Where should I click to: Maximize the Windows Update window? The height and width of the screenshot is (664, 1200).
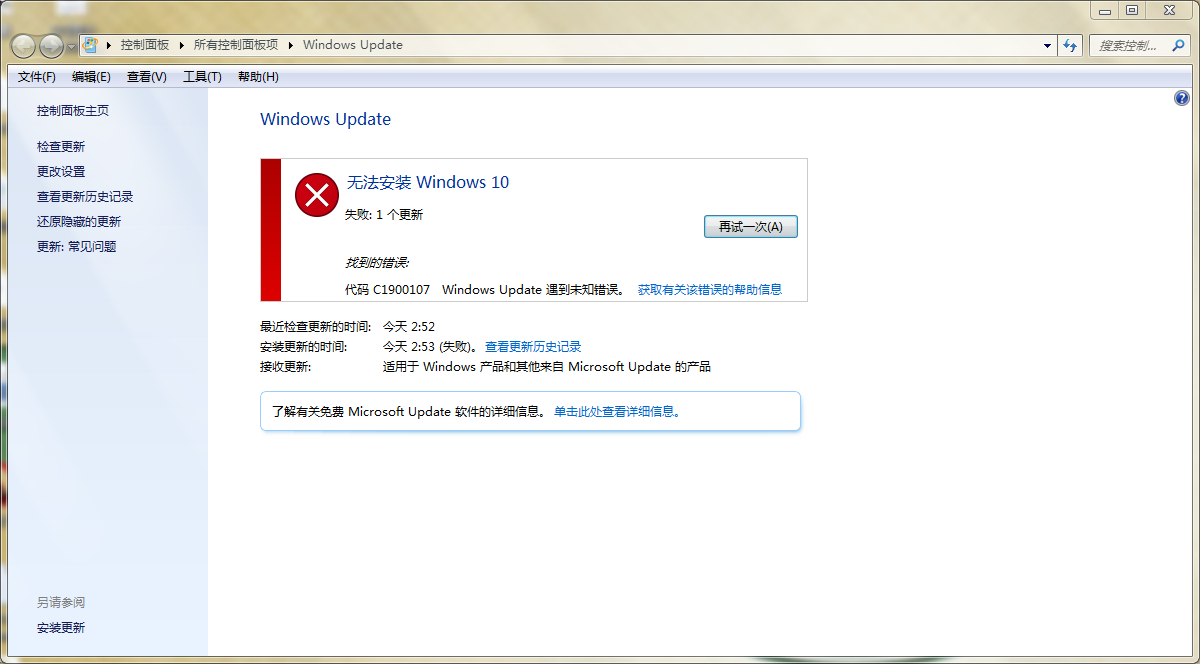click(1132, 10)
